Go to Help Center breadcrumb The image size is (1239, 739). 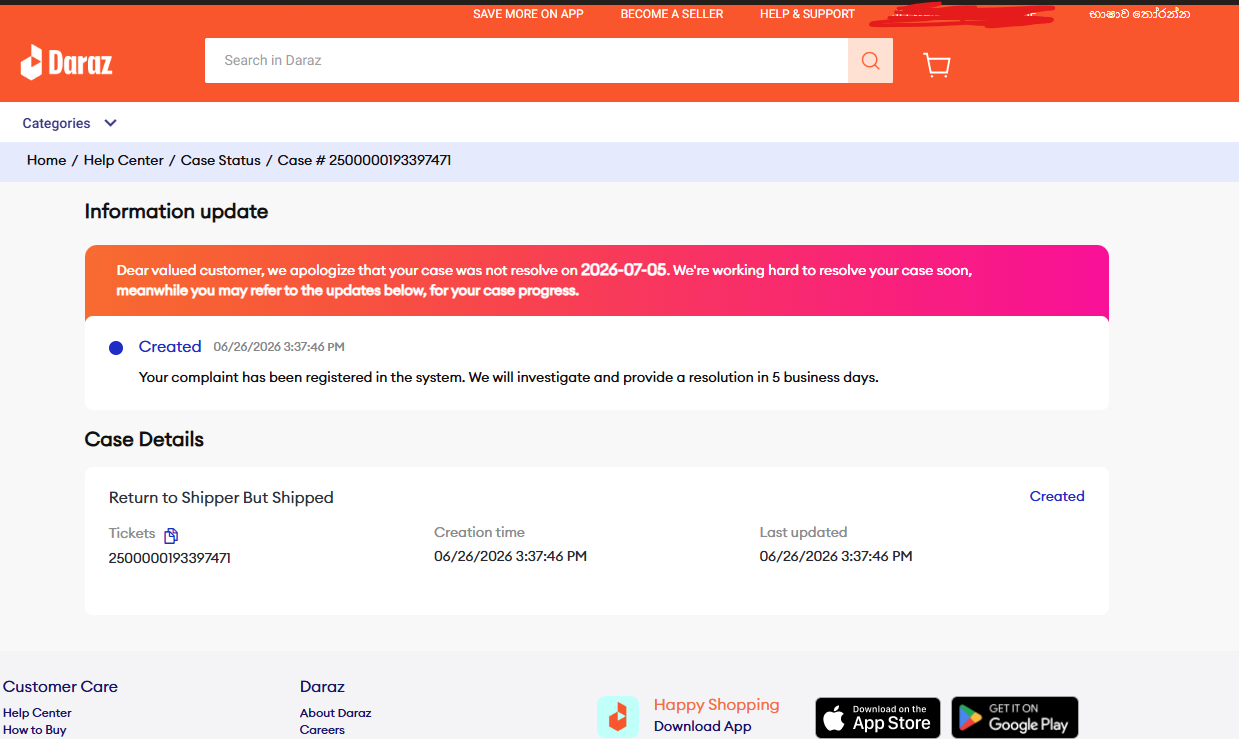pos(124,160)
